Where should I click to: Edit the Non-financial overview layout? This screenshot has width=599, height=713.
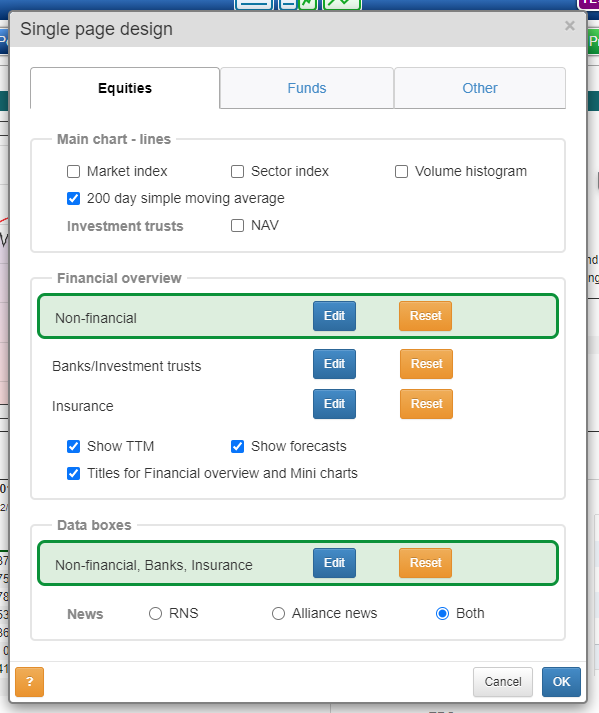pyautogui.click(x=334, y=316)
